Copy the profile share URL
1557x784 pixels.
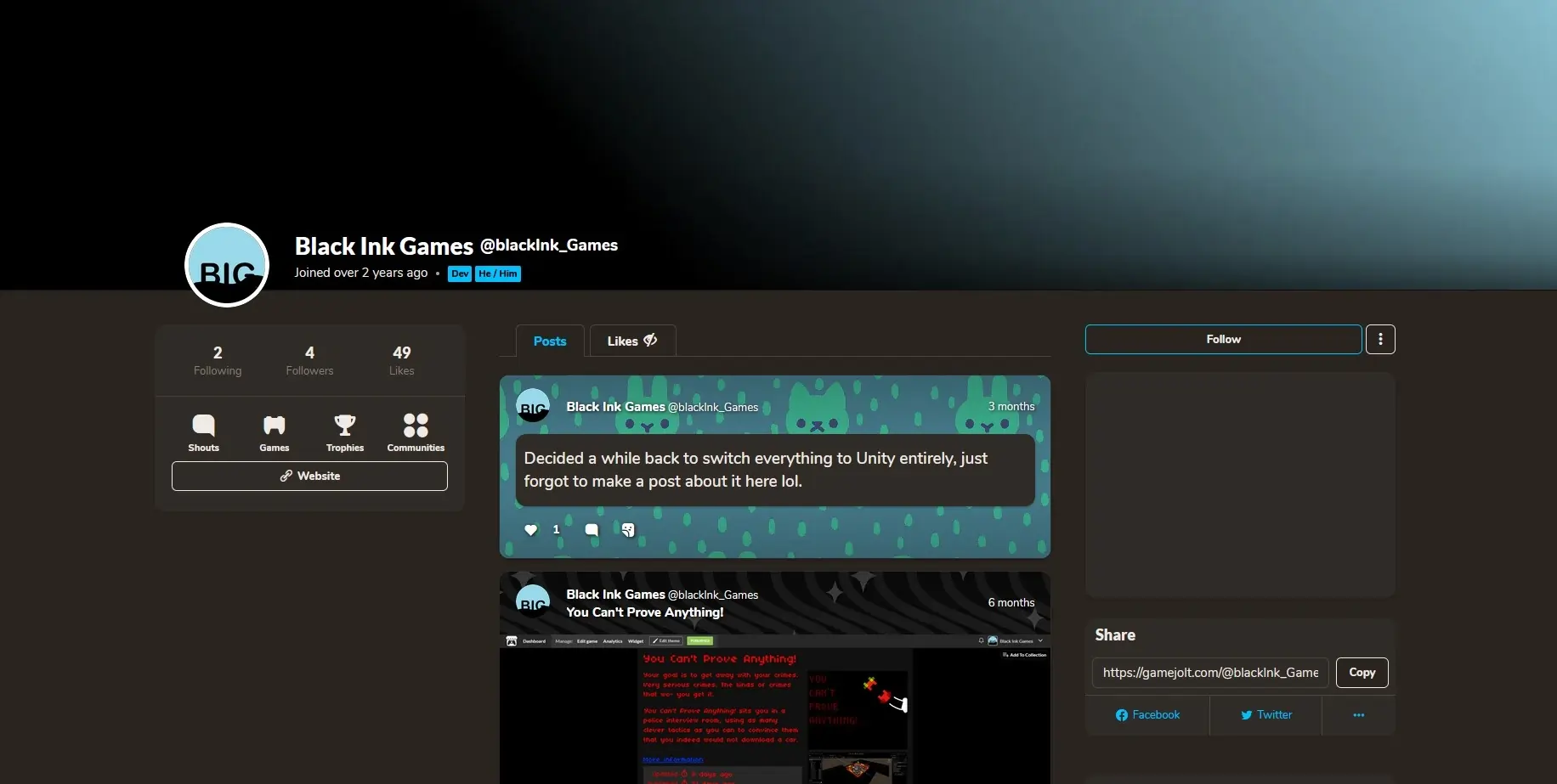(1362, 673)
